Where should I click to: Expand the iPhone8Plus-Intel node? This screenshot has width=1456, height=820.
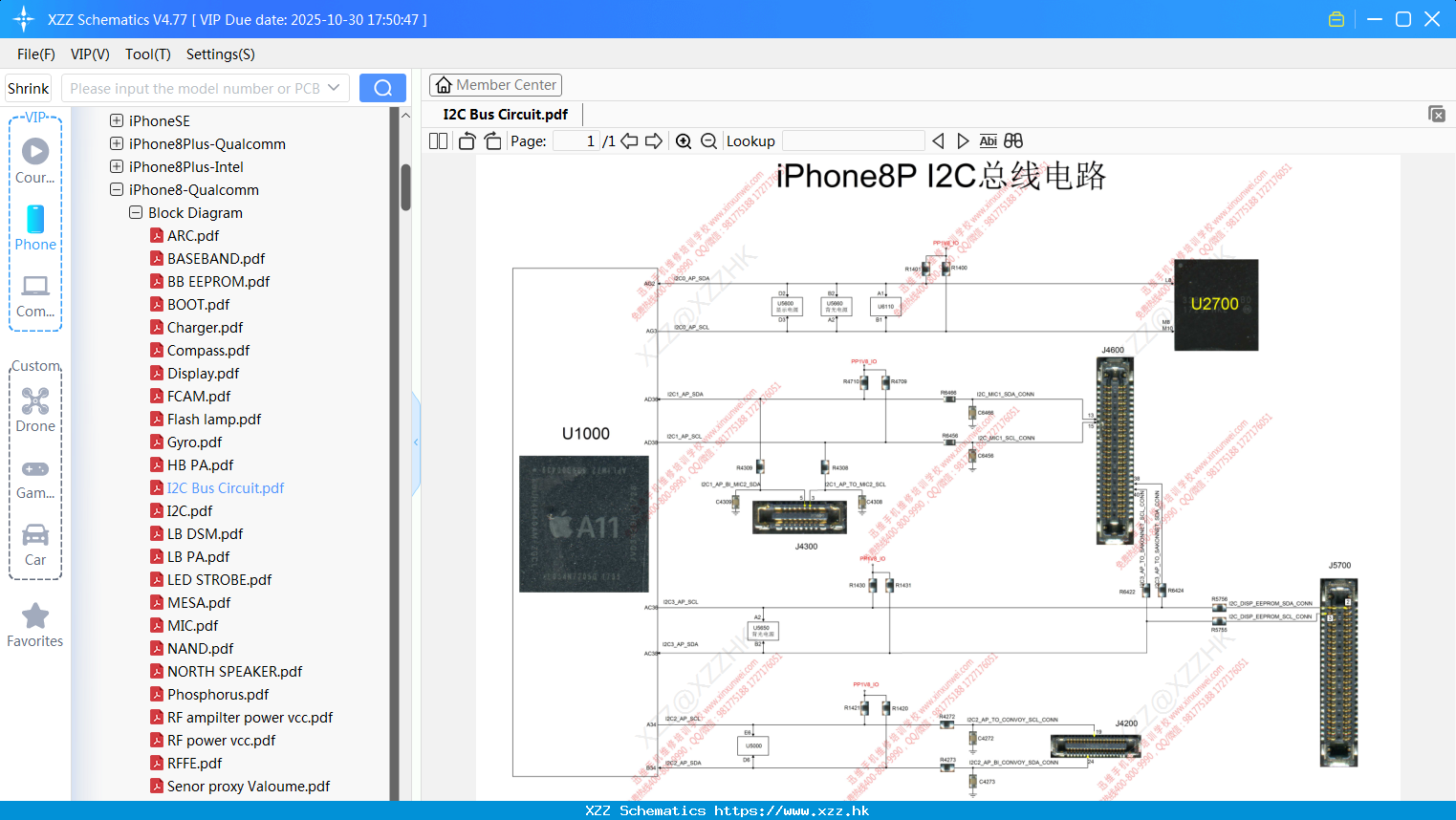[117, 166]
